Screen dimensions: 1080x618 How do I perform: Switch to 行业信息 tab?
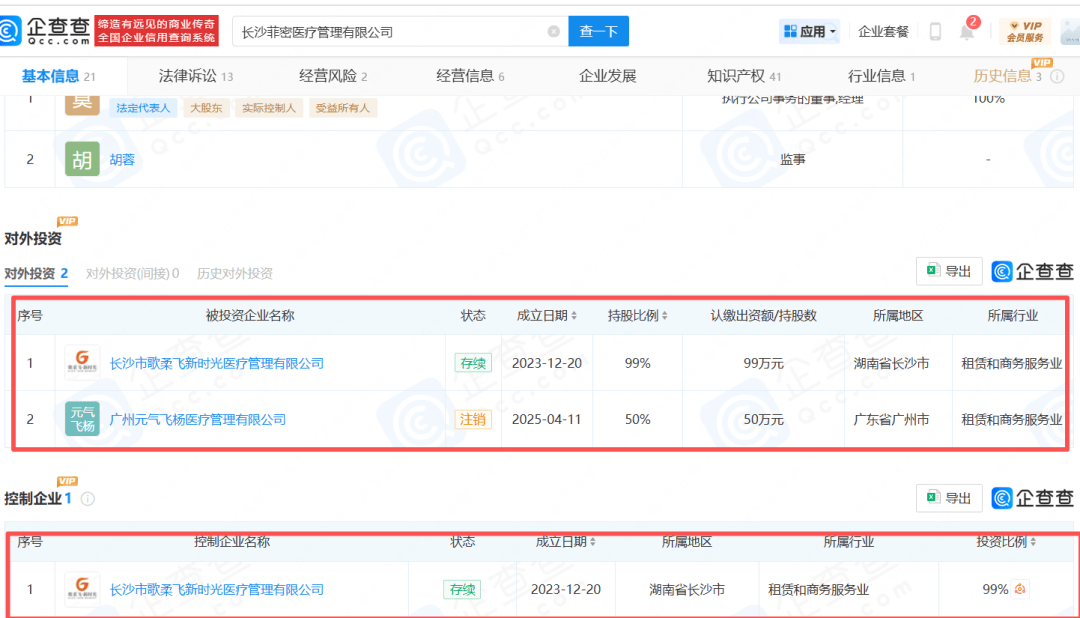[x=881, y=76]
